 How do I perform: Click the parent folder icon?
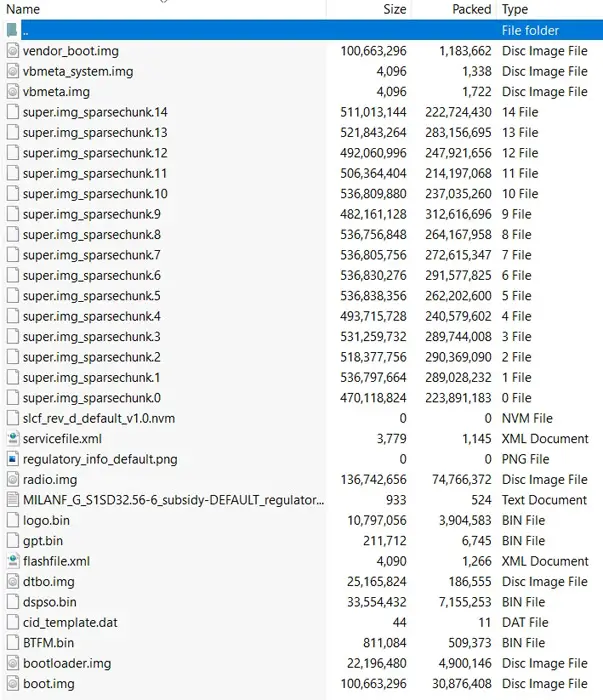coord(13,31)
